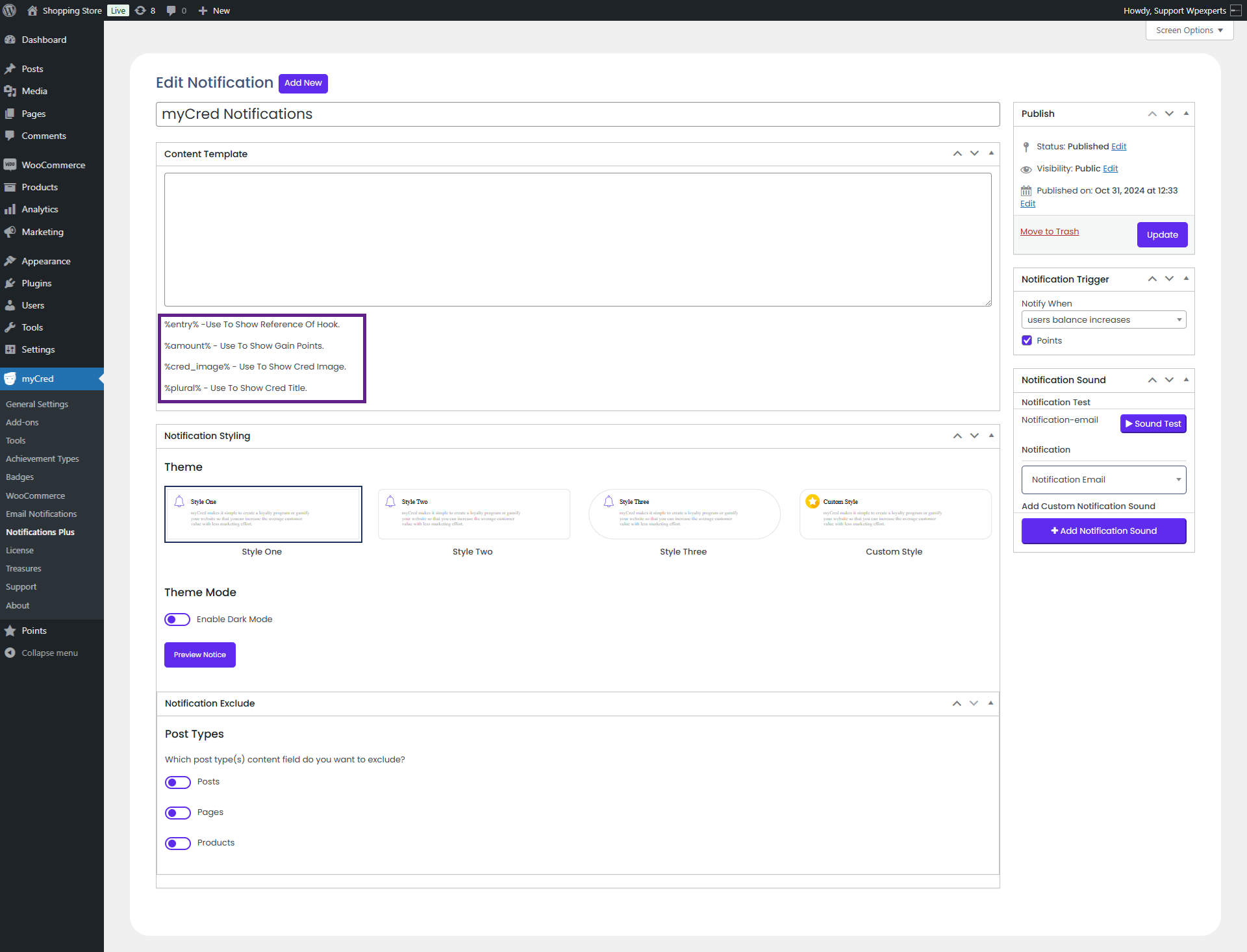Open the Notification Email sound dropdown
The image size is (1247, 952).
click(1103, 479)
